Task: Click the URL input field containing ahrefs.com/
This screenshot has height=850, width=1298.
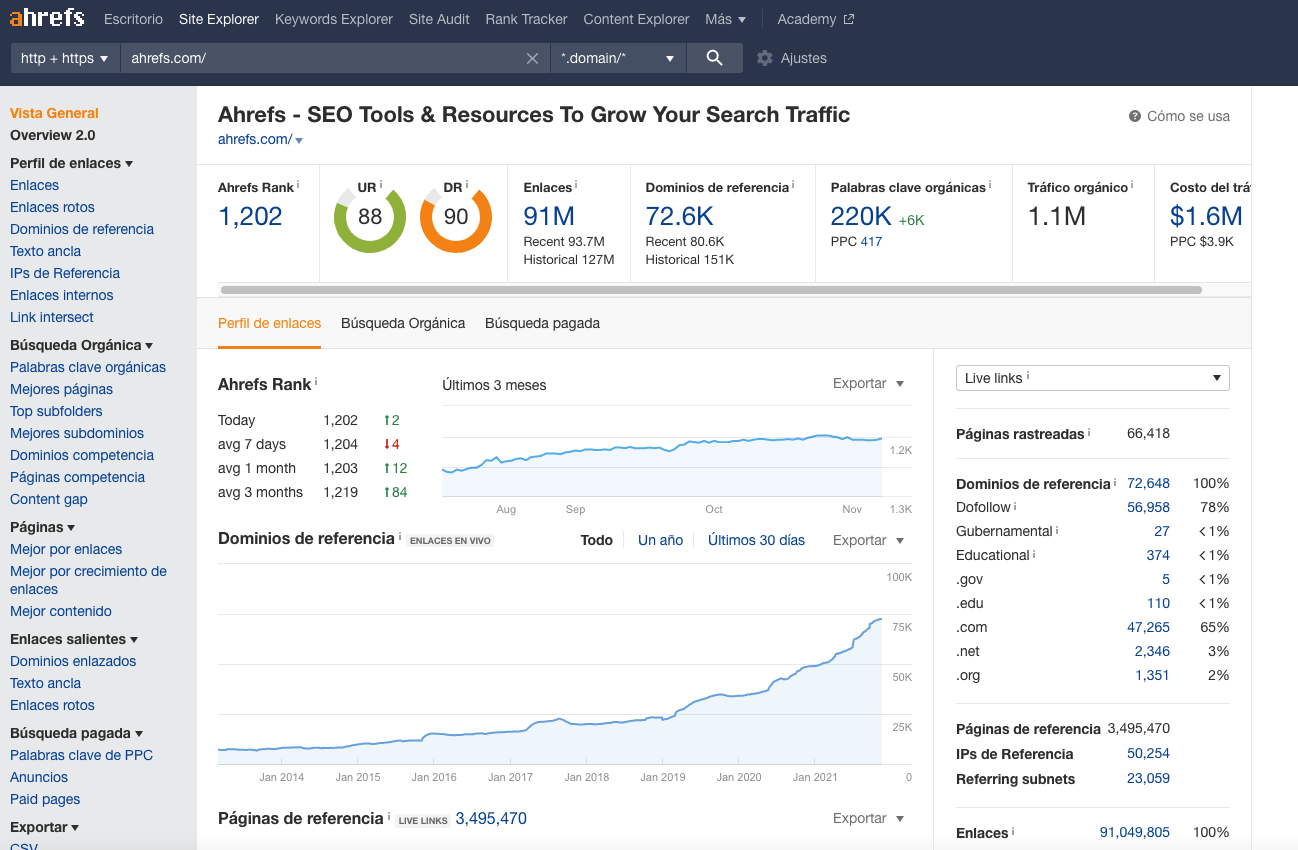Action: coord(320,58)
